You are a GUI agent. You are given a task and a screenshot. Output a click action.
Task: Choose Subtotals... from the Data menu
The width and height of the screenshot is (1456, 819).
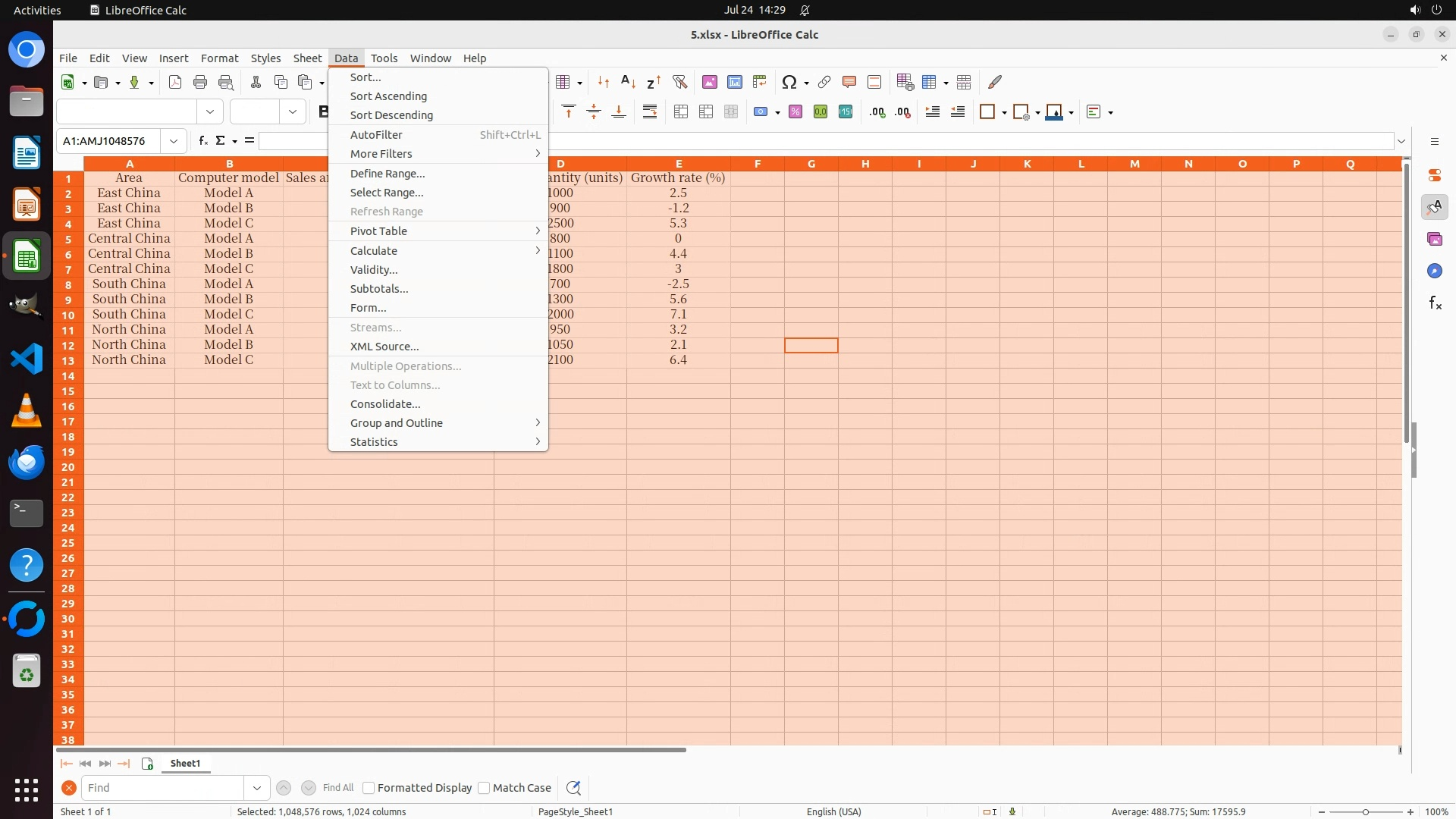379,289
